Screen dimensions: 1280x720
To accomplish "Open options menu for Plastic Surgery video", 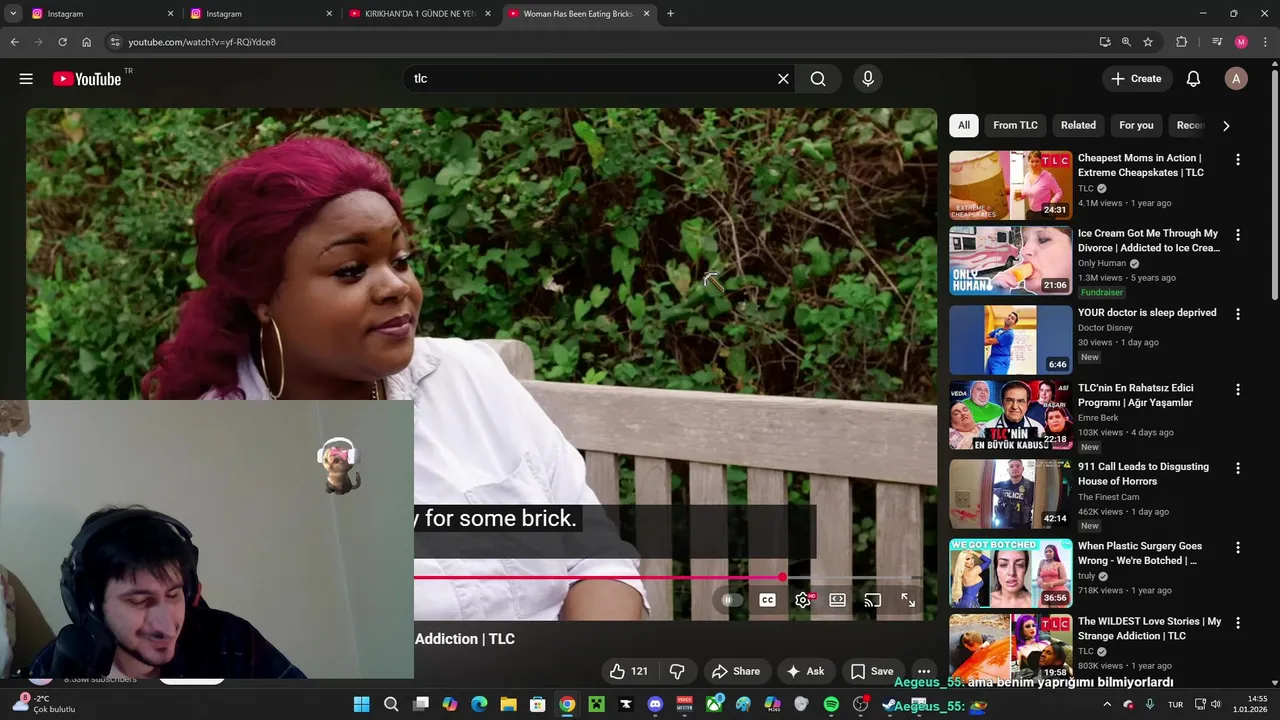I will (x=1238, y=547).
